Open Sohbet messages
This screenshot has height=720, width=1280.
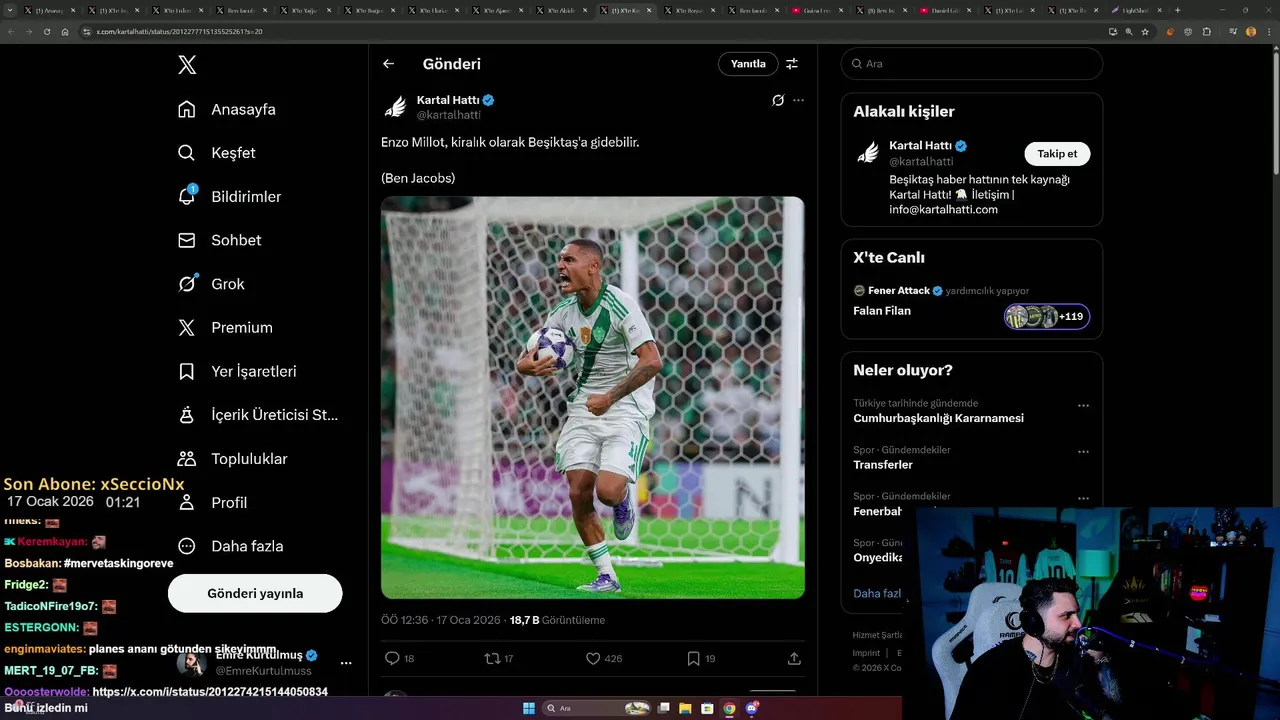click(219, 240)
